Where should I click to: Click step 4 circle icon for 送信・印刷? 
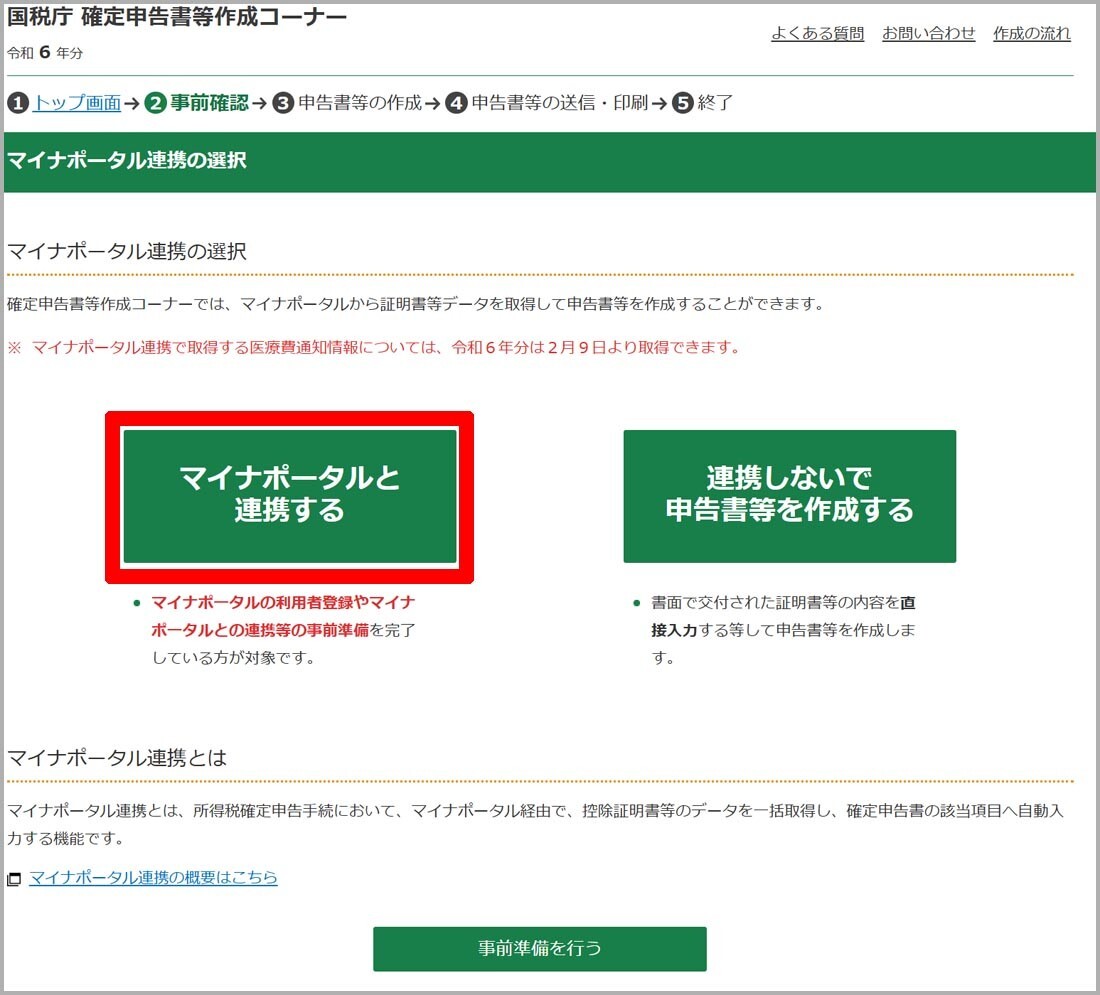456,103
